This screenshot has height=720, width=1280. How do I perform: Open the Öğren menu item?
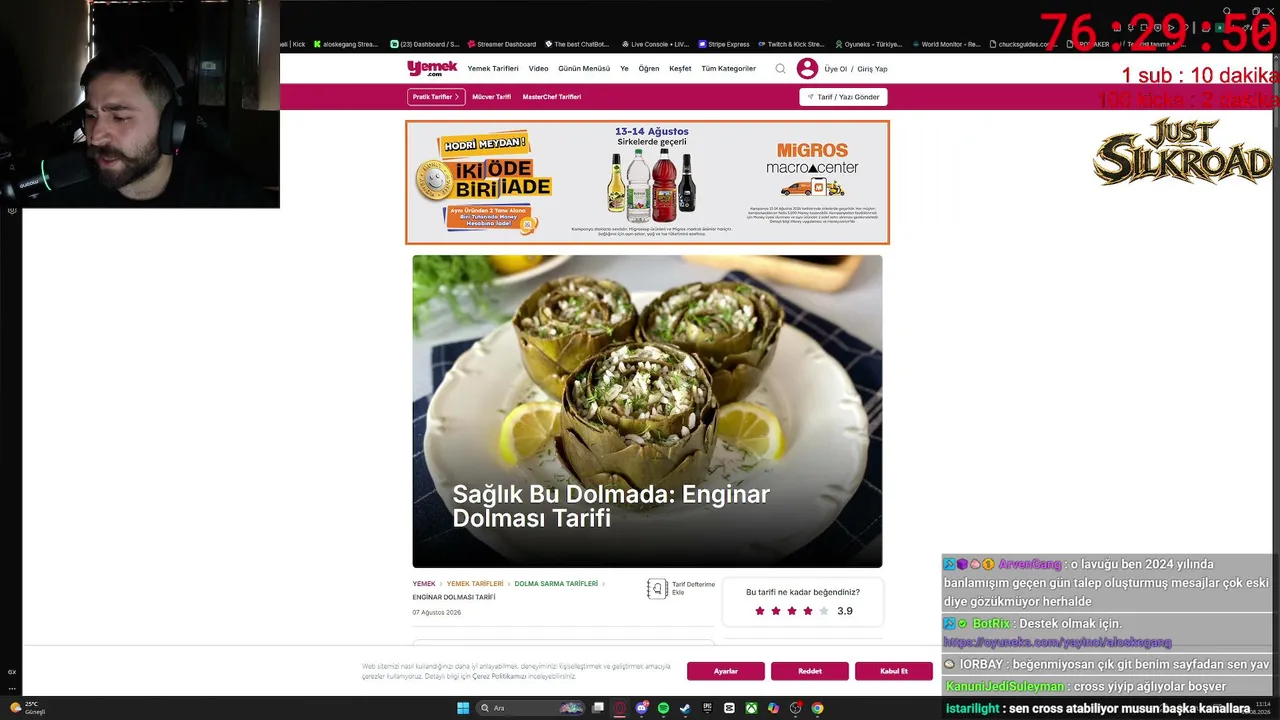coord(649,69)
